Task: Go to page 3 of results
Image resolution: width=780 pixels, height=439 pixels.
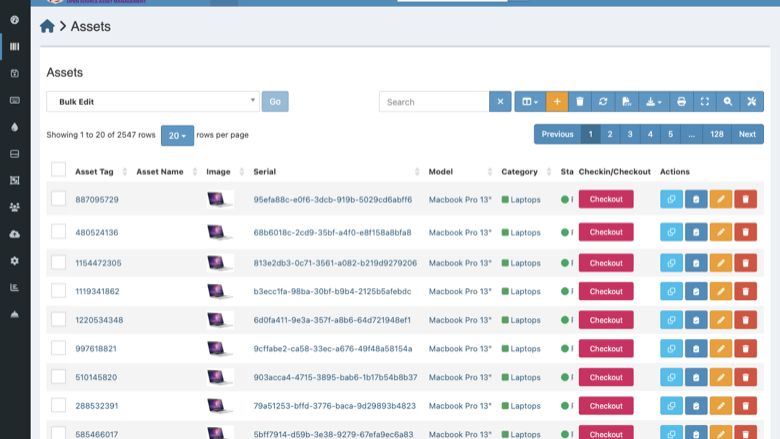Action: pos(630,134)
